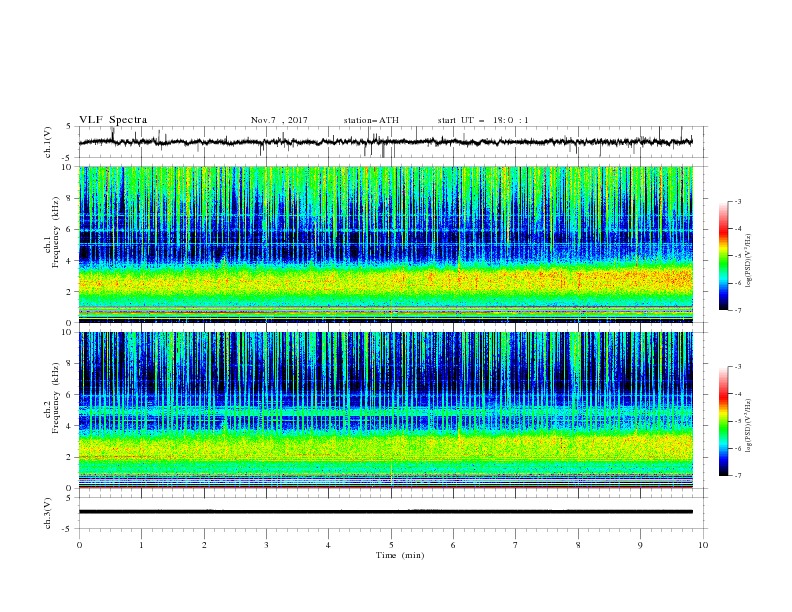Select the "Time (min)" axis label

click(x=400, y=555)
